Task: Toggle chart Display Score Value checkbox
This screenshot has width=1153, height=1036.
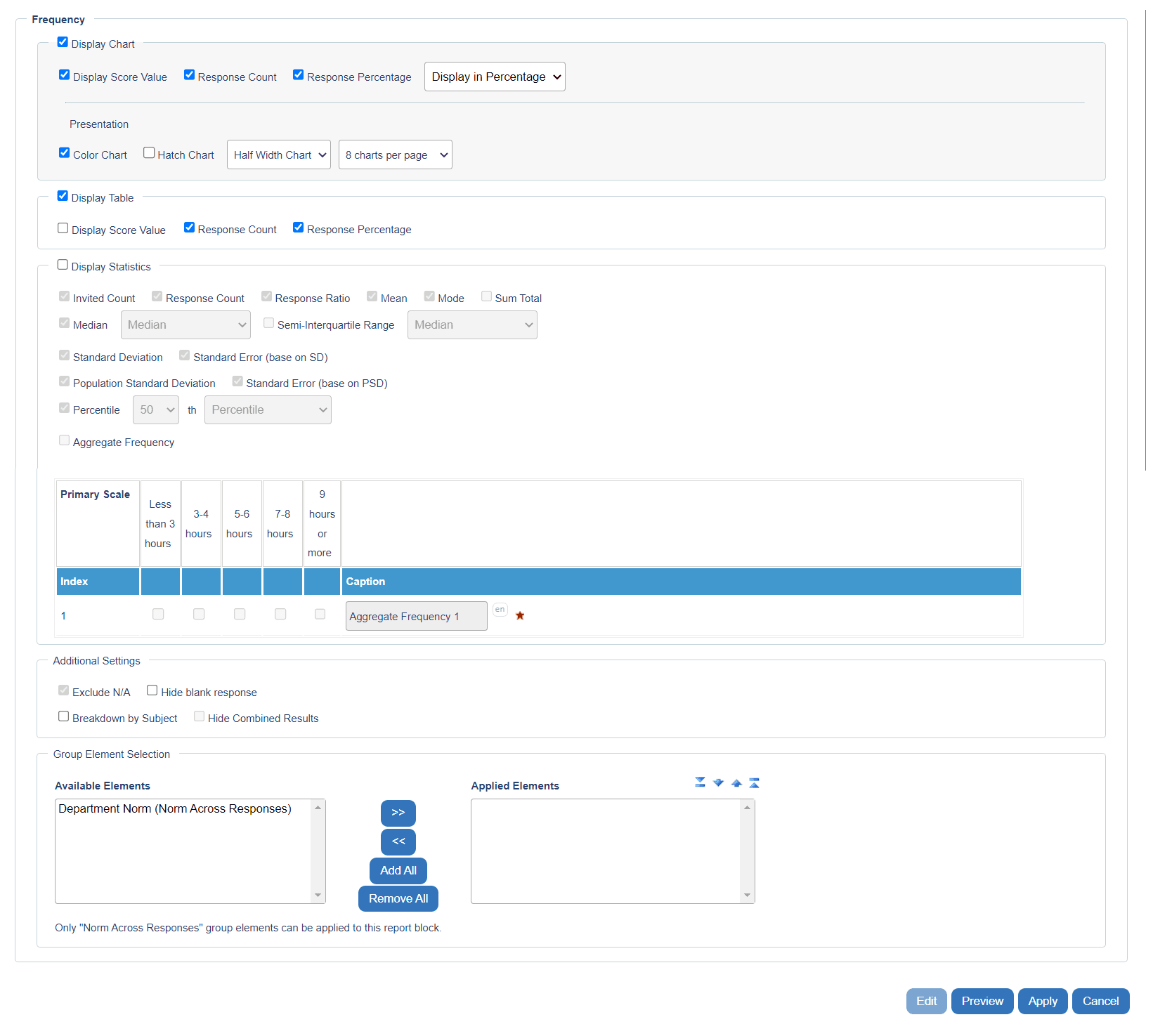Action: point(65,75)
